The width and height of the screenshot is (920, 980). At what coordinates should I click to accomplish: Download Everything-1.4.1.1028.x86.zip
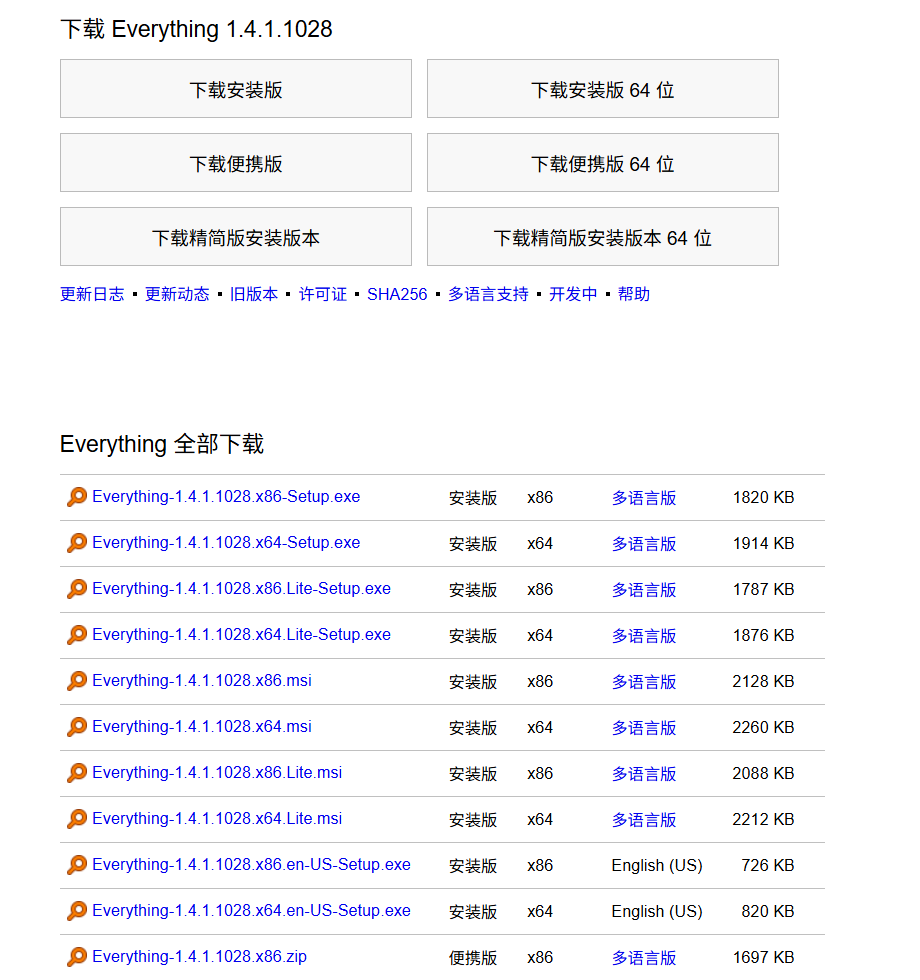tap(199, 956)
